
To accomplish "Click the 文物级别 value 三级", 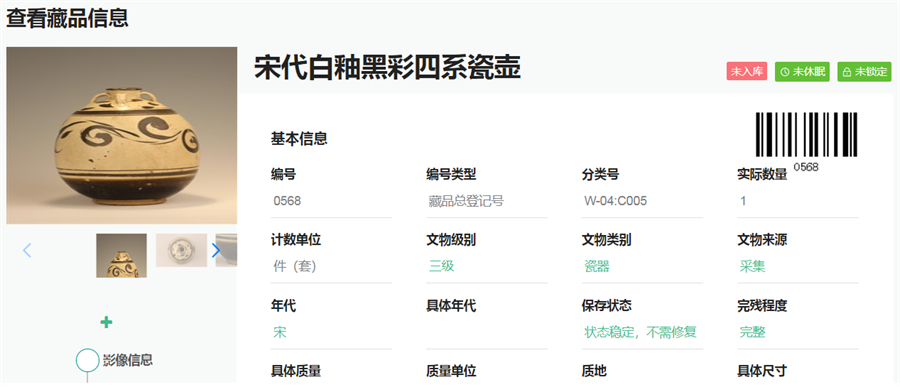I will [x=441, y=266].
